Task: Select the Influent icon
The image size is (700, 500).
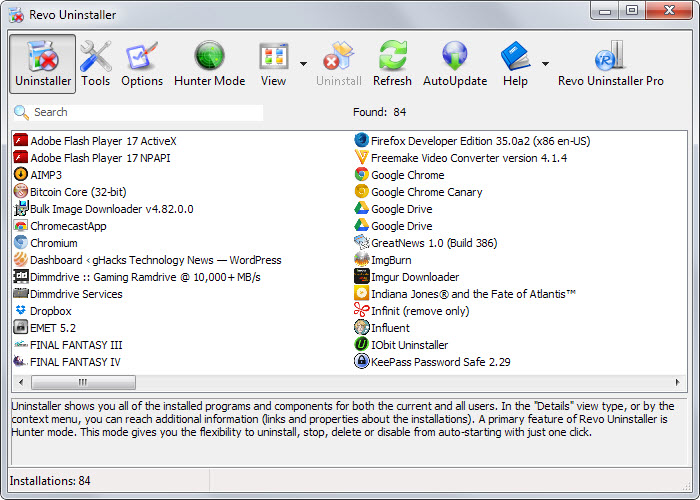Action: tap(362, 327)
